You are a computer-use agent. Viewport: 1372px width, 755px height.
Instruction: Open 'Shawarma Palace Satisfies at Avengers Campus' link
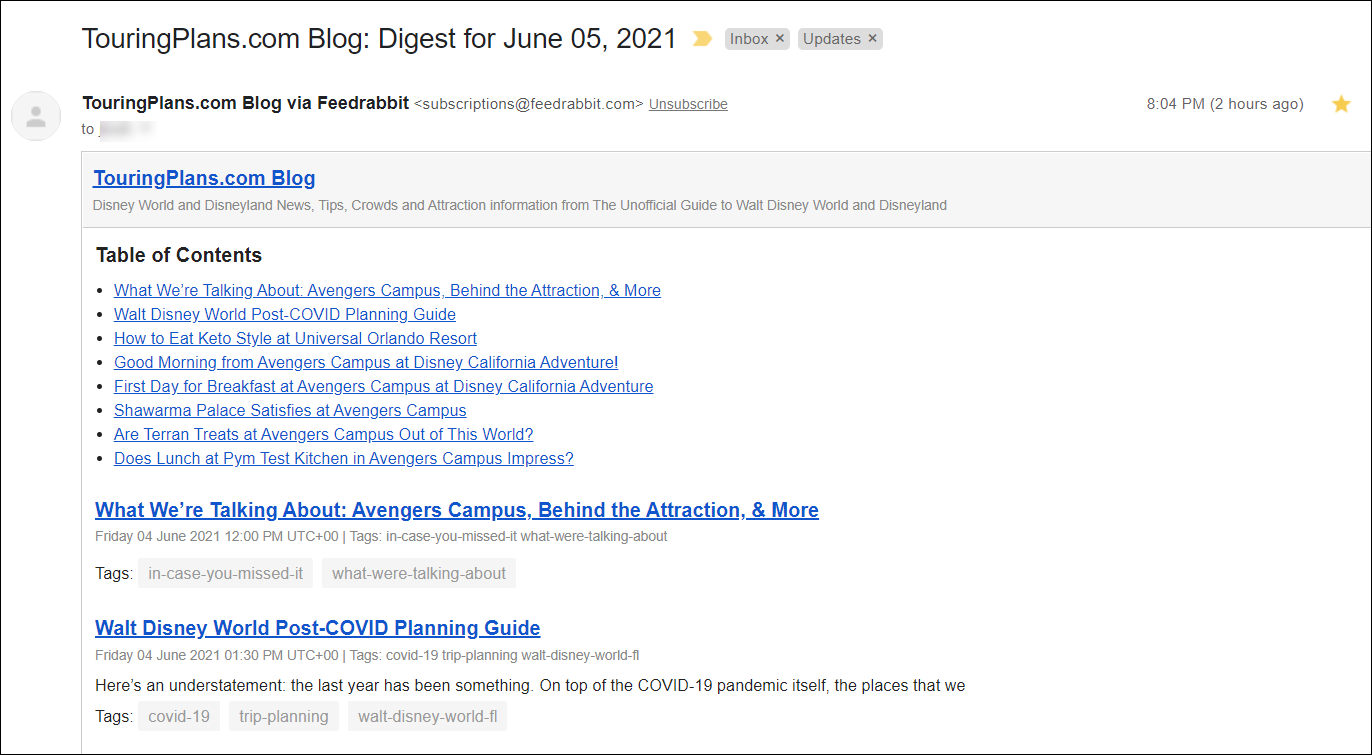(290, 410)
